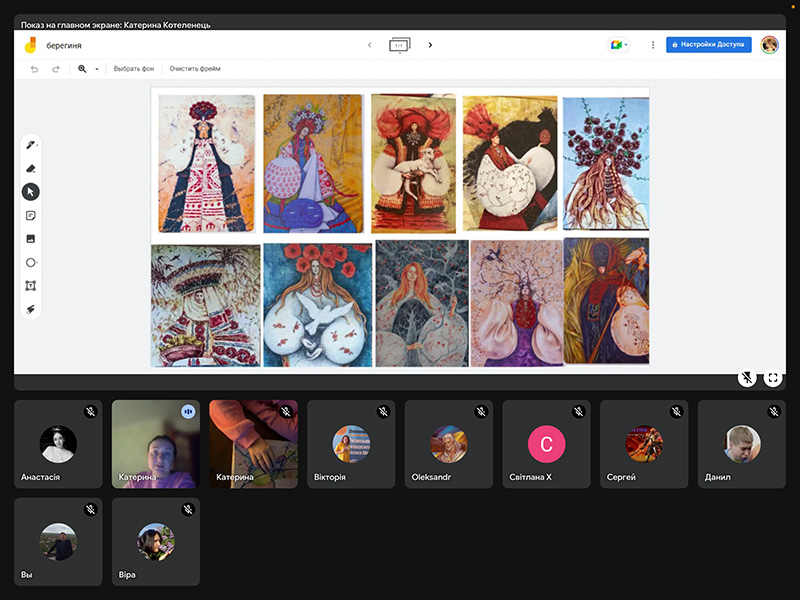
Task: Select your own 'Вы' tile
Action: (x=58, y=542)
